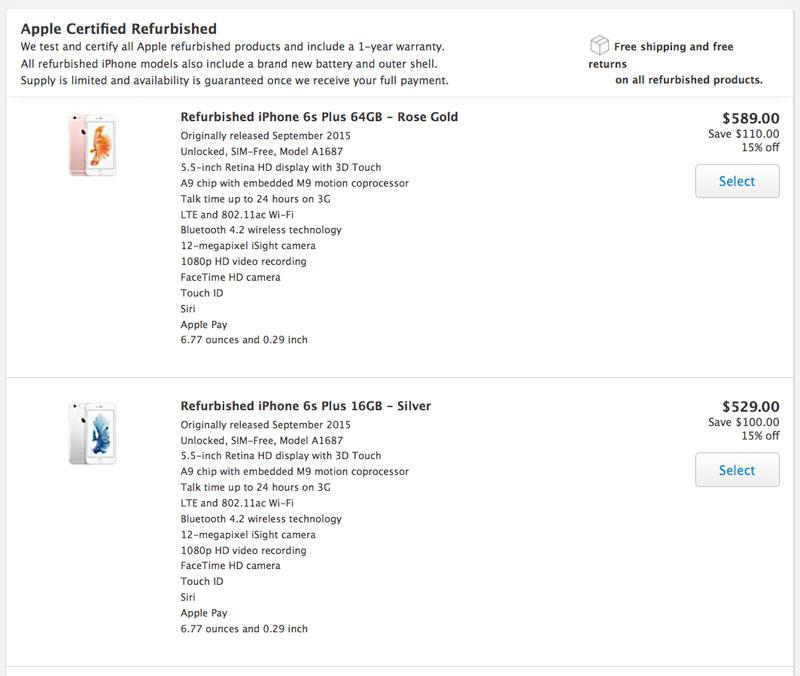
Task: Open the Refurbished iPhone 6s Plus 16GB title
Action: [305, 406]
